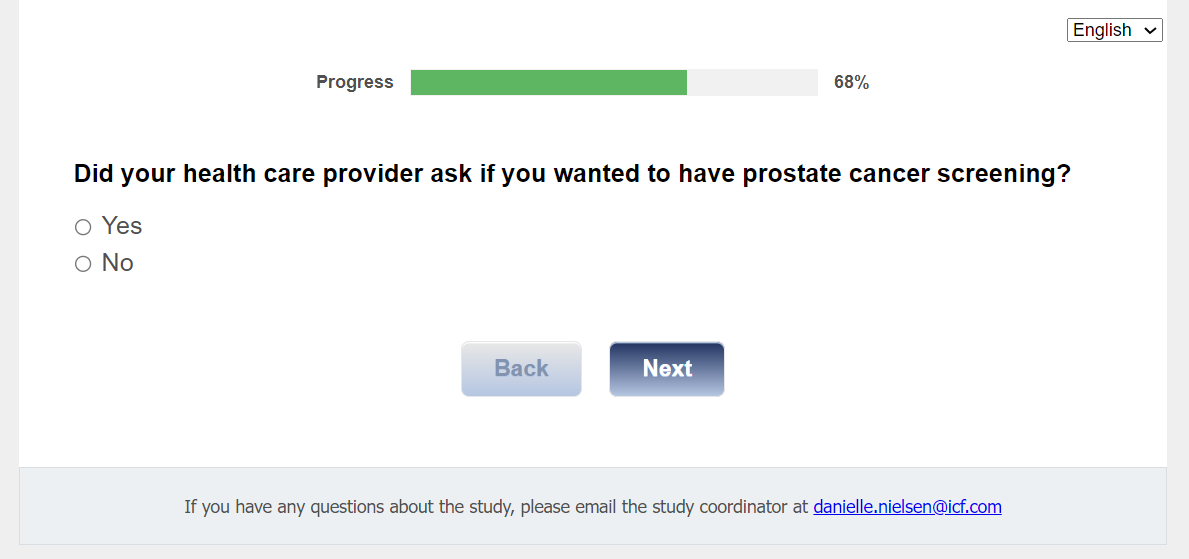1189x559 pixels.
Task: Click the word "English" in the language selector
Action: coord(1102,30)
